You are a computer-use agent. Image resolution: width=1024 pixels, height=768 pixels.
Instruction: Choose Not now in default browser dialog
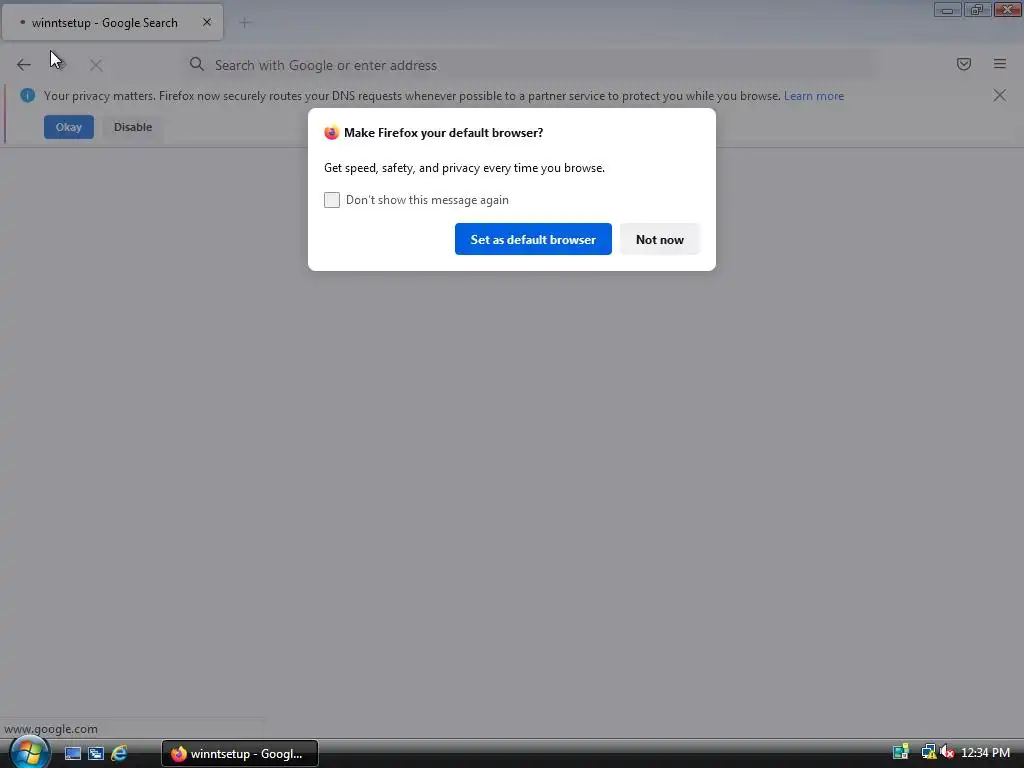[660, 239]
